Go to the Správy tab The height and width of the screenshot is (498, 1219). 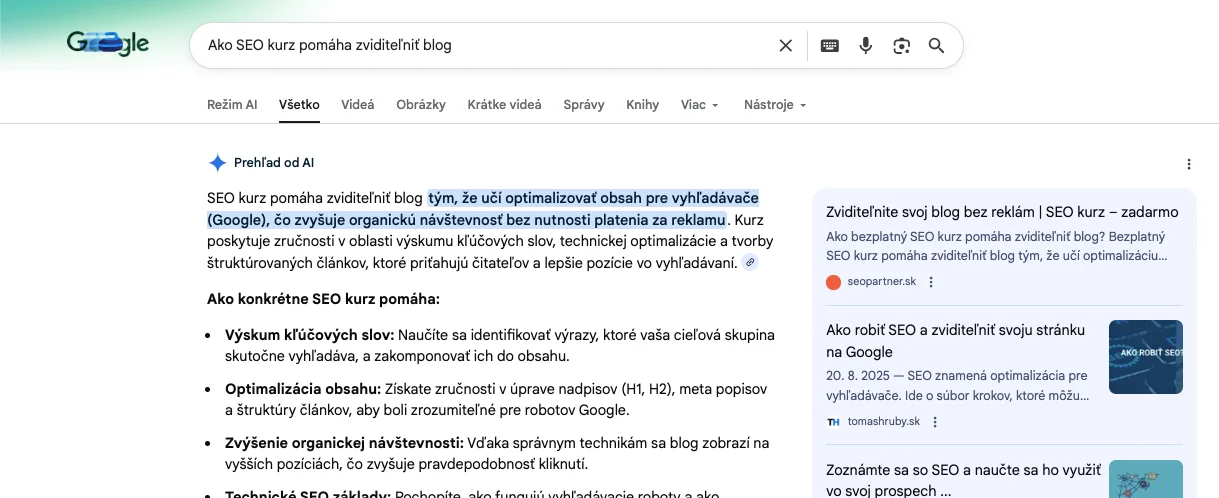click(x=584, y=105)
